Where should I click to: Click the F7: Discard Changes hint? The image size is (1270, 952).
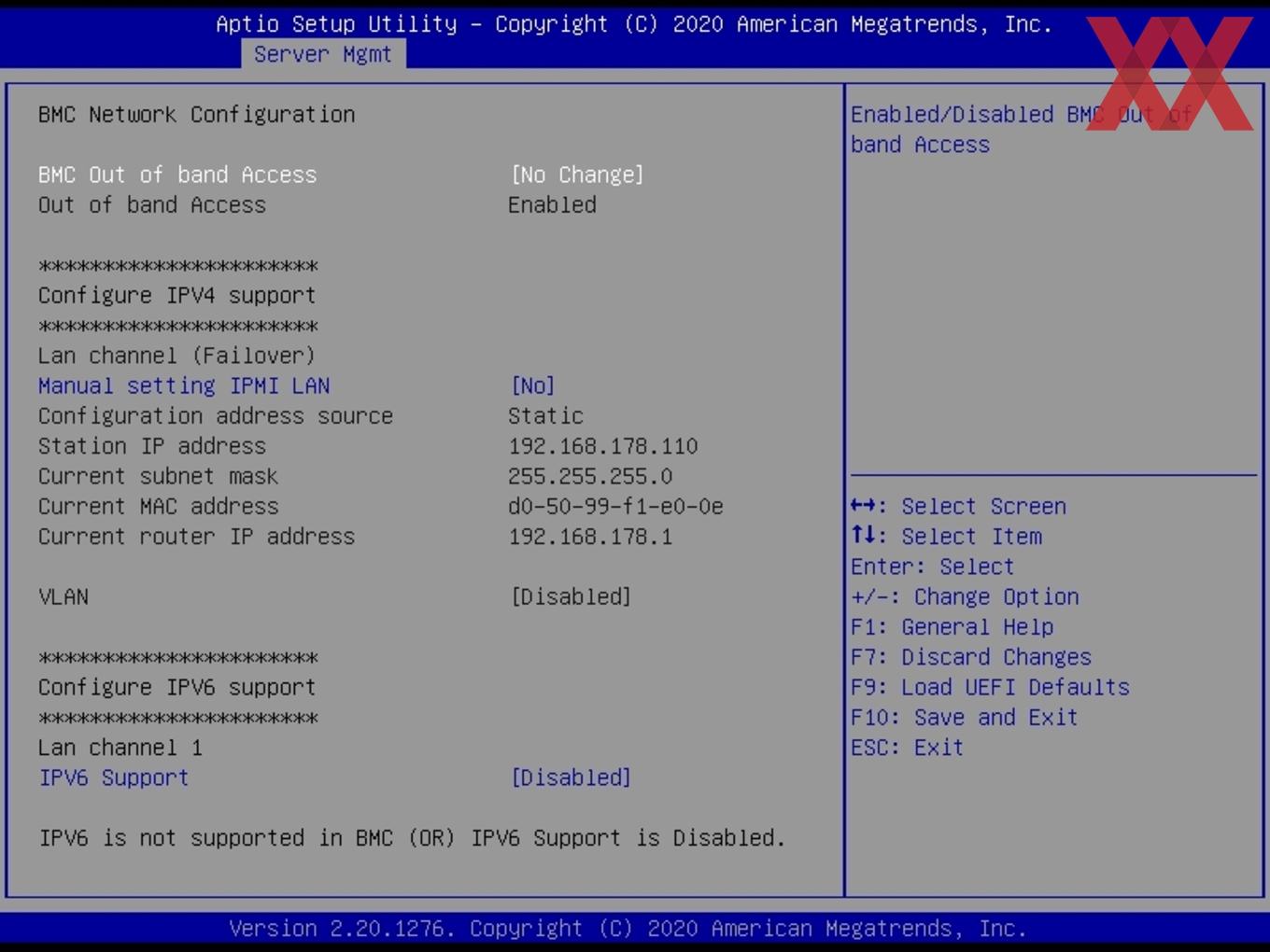coord(971,657)
